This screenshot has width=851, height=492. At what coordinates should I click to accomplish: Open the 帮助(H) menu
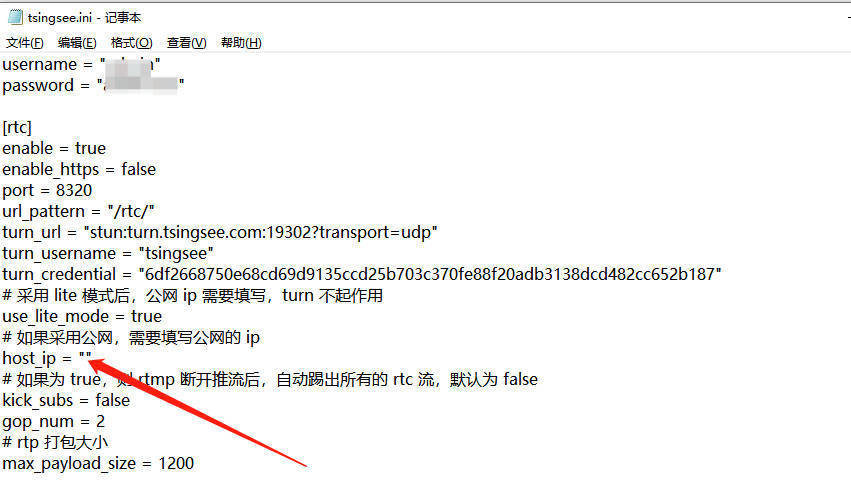point(241,43)
